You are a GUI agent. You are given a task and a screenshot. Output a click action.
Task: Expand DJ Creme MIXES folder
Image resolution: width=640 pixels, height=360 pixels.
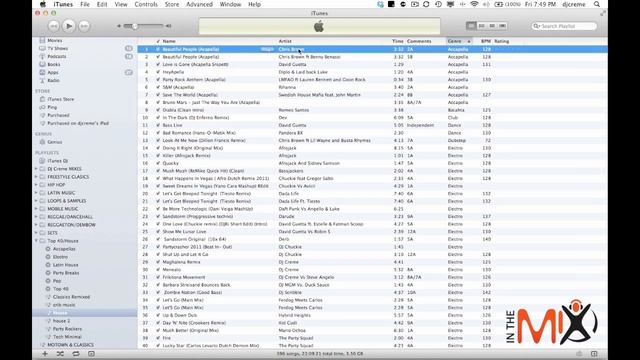point(36,169)
